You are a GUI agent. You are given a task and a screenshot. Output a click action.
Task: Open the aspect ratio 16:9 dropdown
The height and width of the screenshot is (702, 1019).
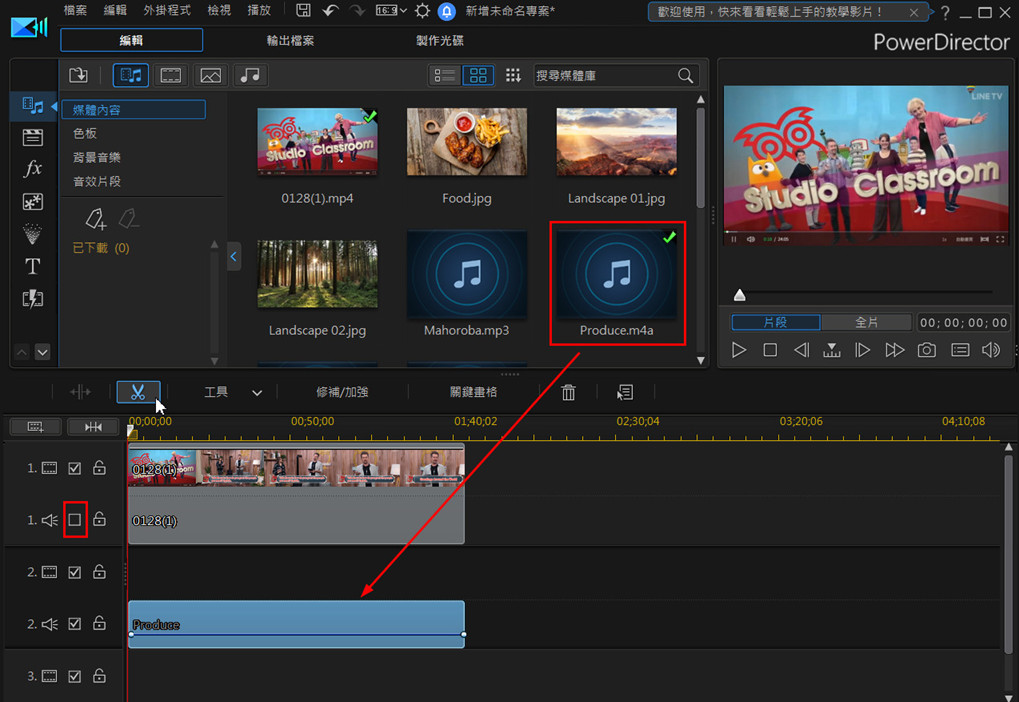(392, 11)
